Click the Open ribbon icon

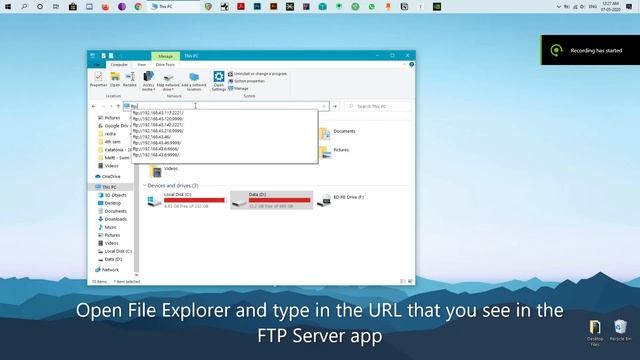click(115, 79)
